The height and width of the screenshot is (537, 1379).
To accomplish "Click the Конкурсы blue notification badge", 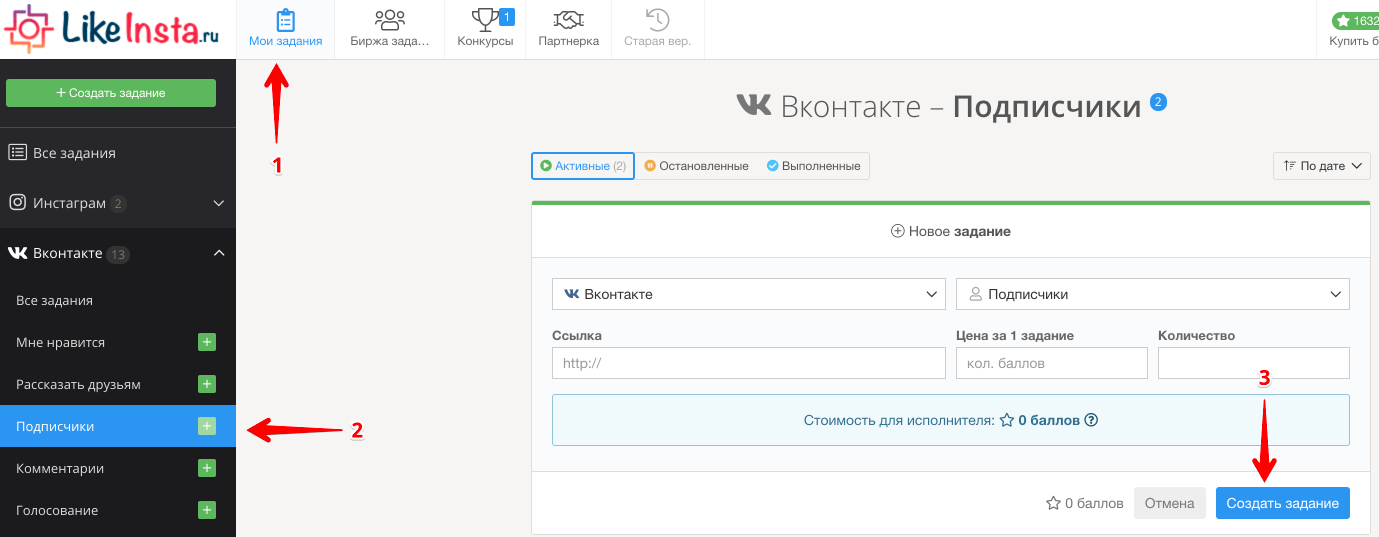I will pos(506,16).
